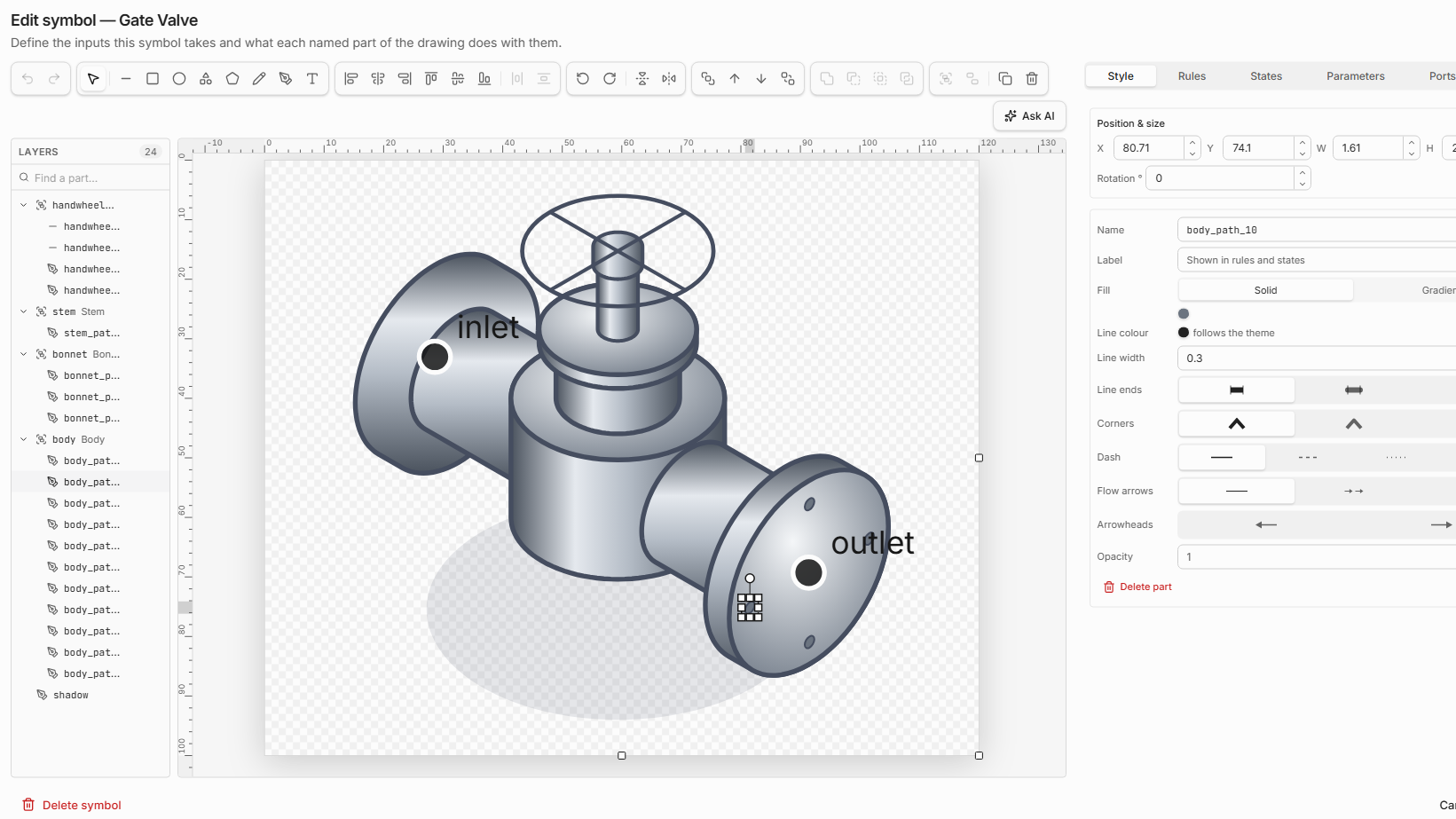This screenshot has height=819, width=1456.
Task: Select the pentagon polygon tool
Action: (232, 79)
